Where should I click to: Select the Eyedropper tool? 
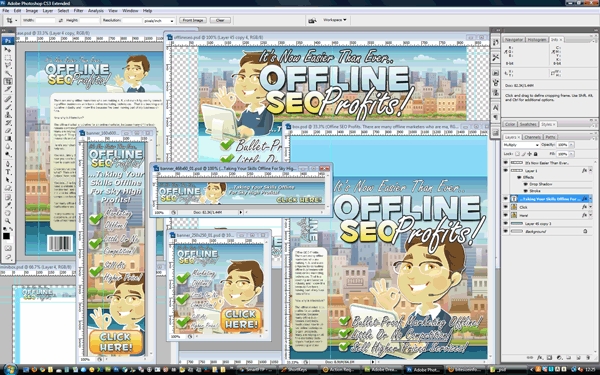pos(7,205)
